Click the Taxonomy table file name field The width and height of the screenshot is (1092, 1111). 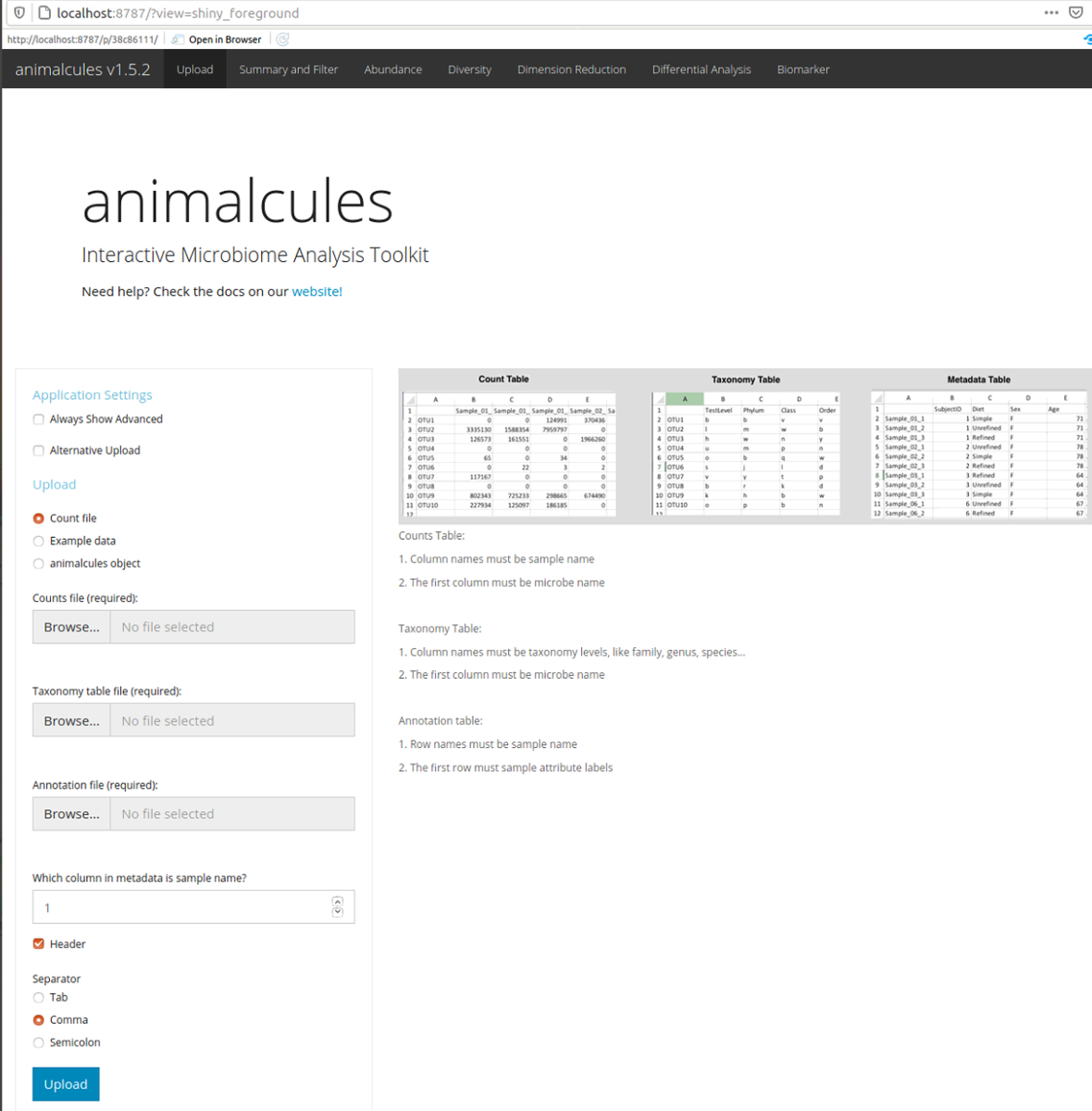click(x=232, y=720)
